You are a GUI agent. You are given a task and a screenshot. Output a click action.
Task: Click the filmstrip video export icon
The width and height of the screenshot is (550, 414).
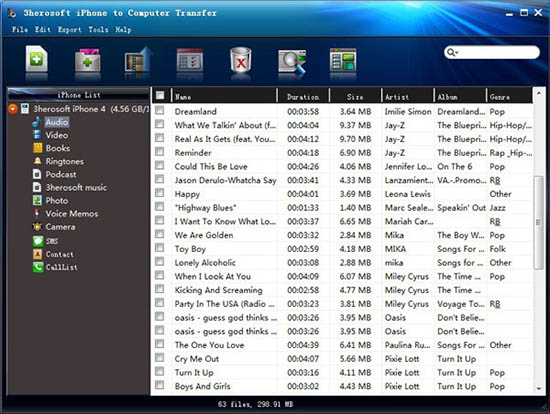pyautogui.click(x=138, y=59)
